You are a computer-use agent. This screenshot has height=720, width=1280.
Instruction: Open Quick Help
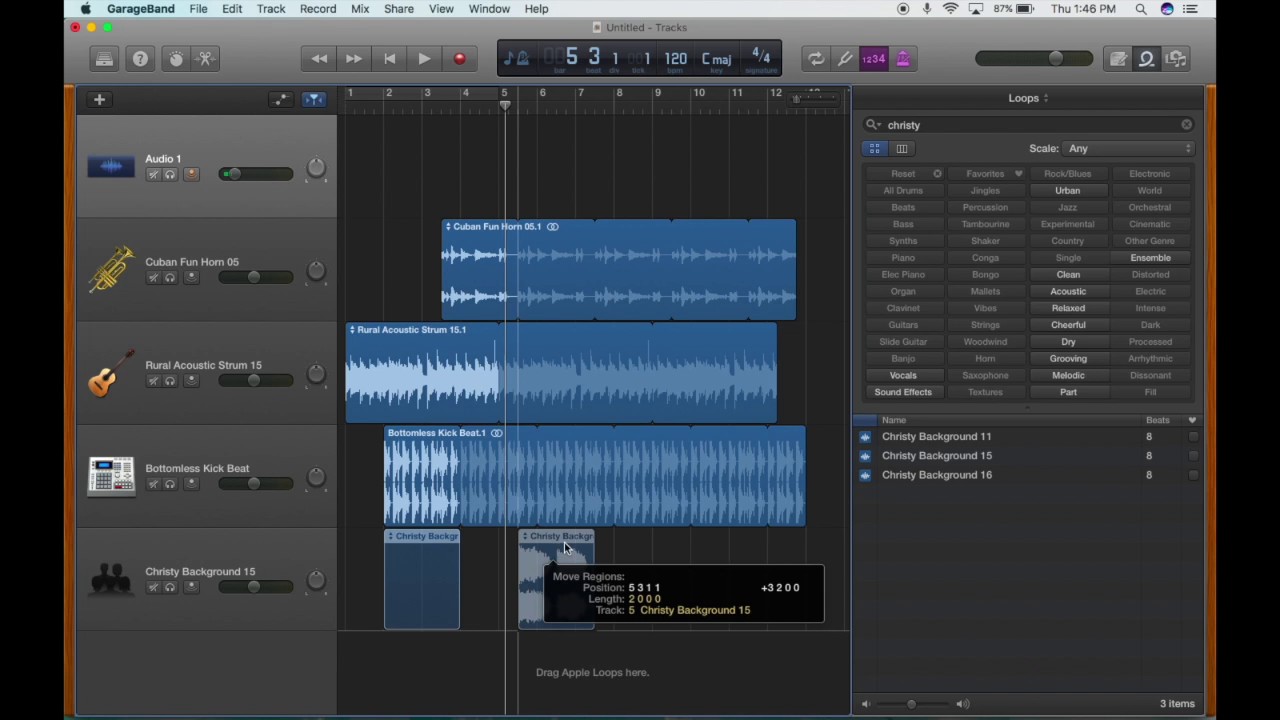(x=140, y=59)
